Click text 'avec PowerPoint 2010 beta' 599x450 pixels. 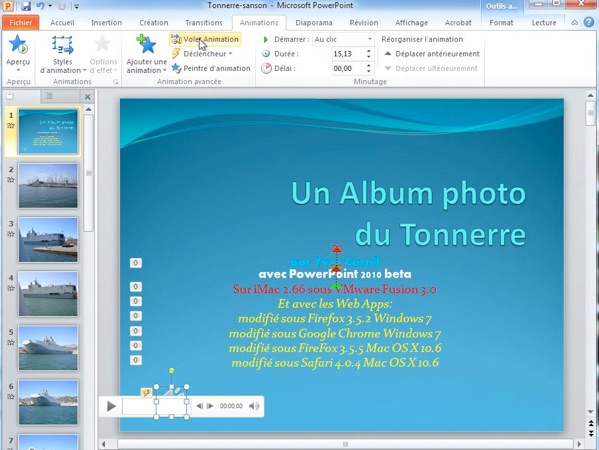coord(335,274)
